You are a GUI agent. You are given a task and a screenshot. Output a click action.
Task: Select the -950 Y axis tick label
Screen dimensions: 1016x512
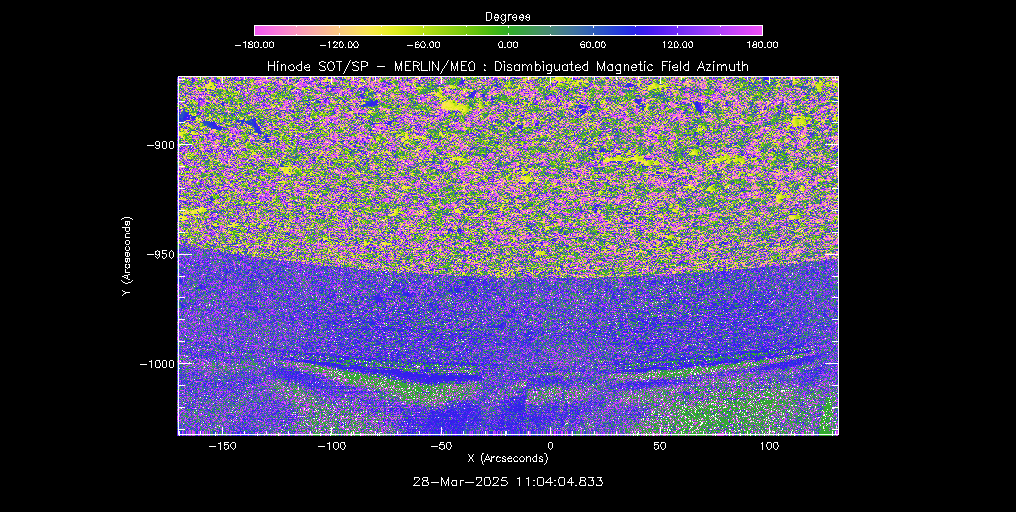click(158, 254)
